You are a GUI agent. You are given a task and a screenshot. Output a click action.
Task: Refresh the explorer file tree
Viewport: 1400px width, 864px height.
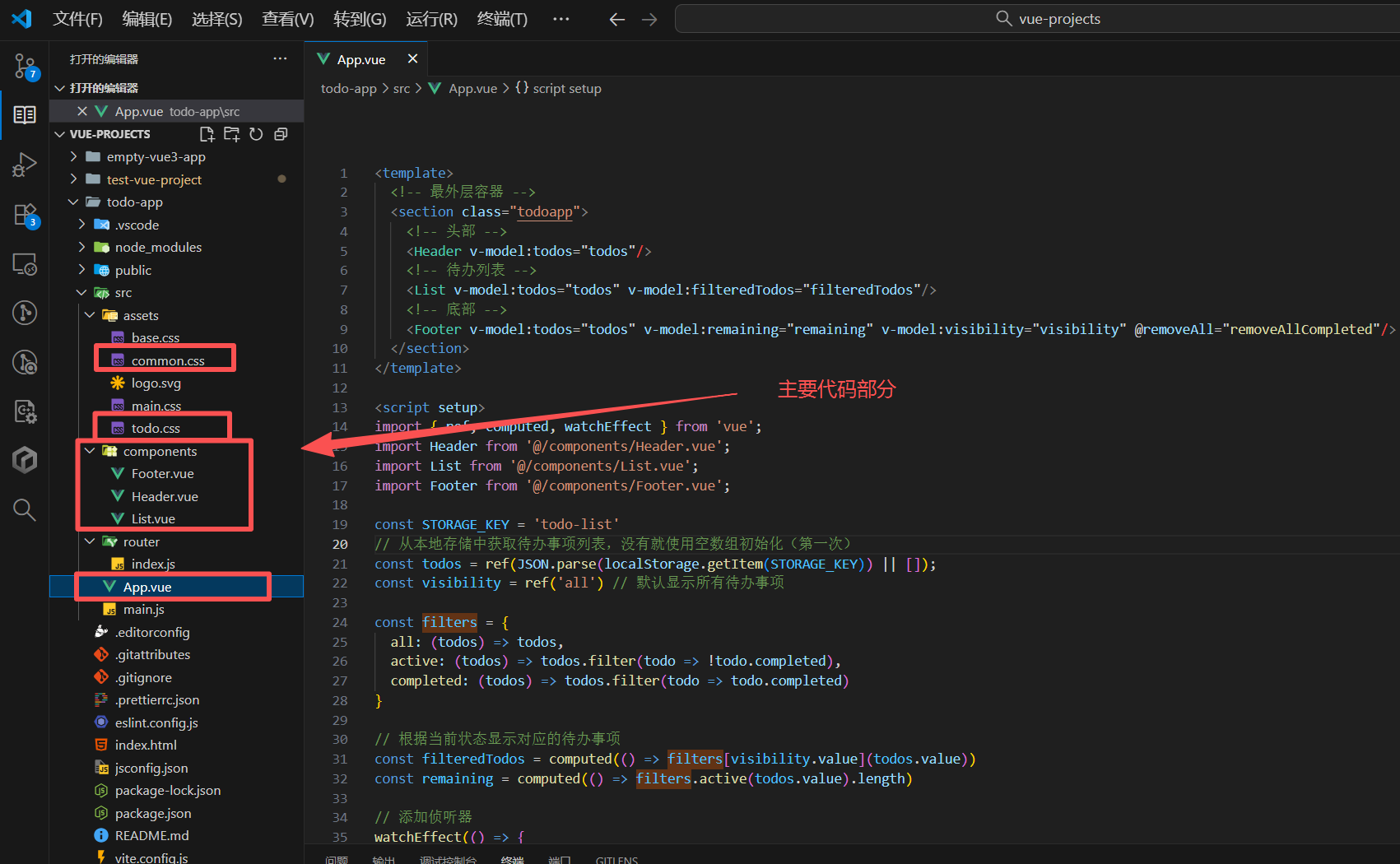coord(257,134)
